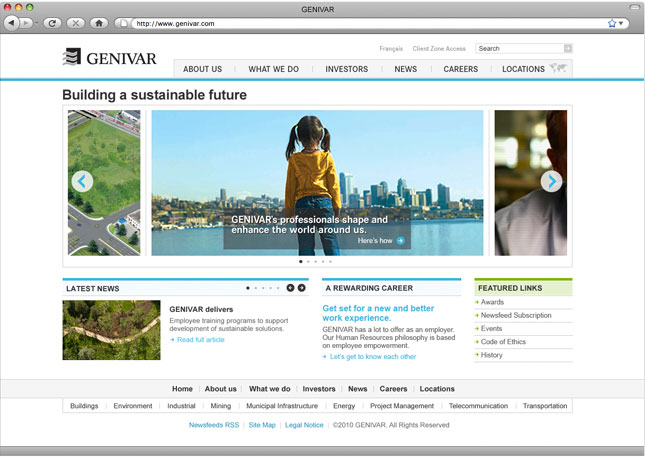The height and width of the screenshot is (457, 645).
Task: Go to next news item arrow
Action: click(301, 288)
